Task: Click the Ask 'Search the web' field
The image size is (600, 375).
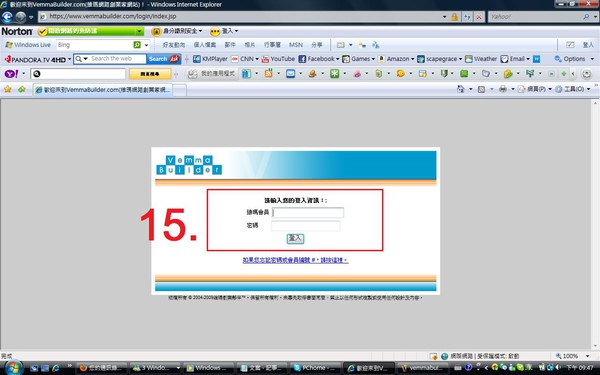Action: pyautogui.click(x=118, y=59)
